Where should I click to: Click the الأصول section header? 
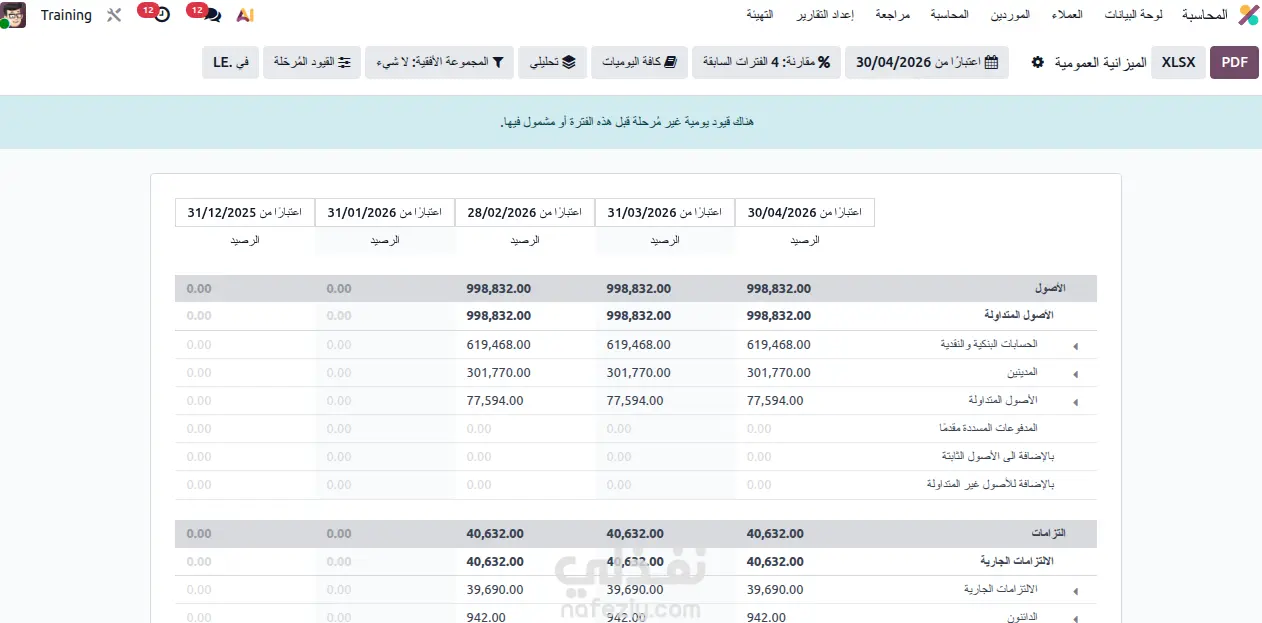pyautogui.click(x=636, y=288)
